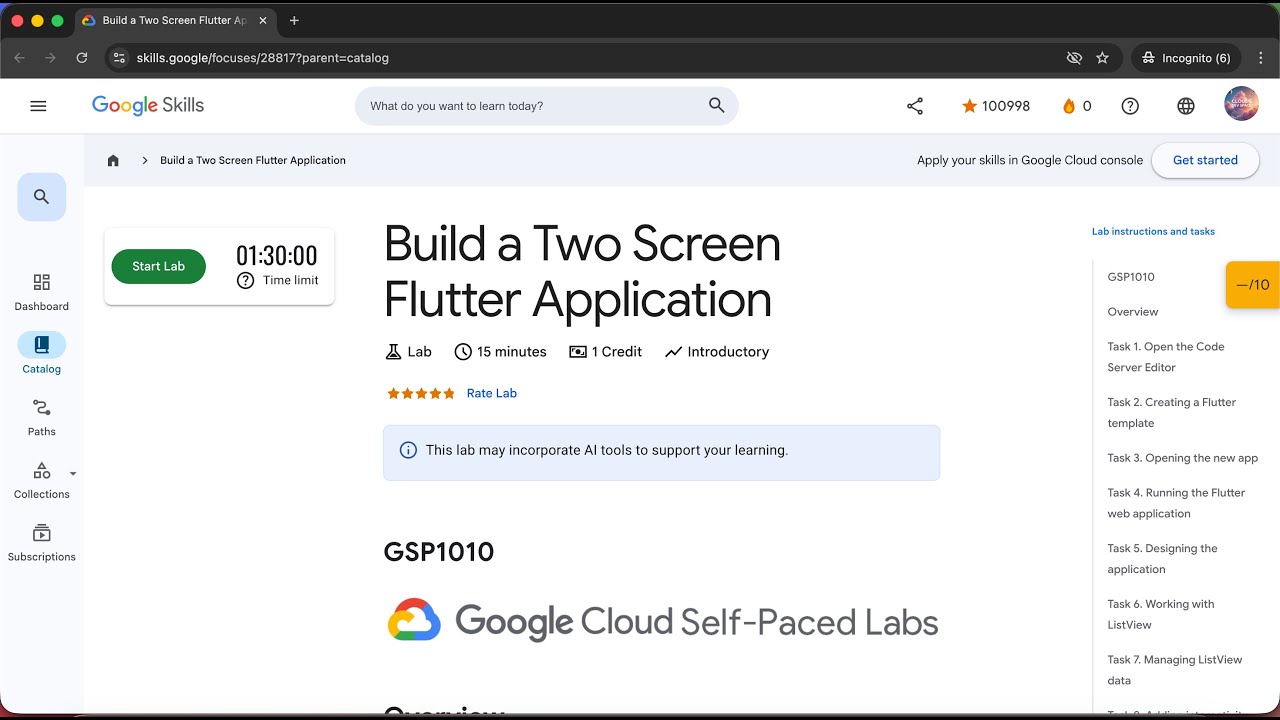Click the flame streak icon
Viewport: 1280px width, 720px height.
(1068, 106)
